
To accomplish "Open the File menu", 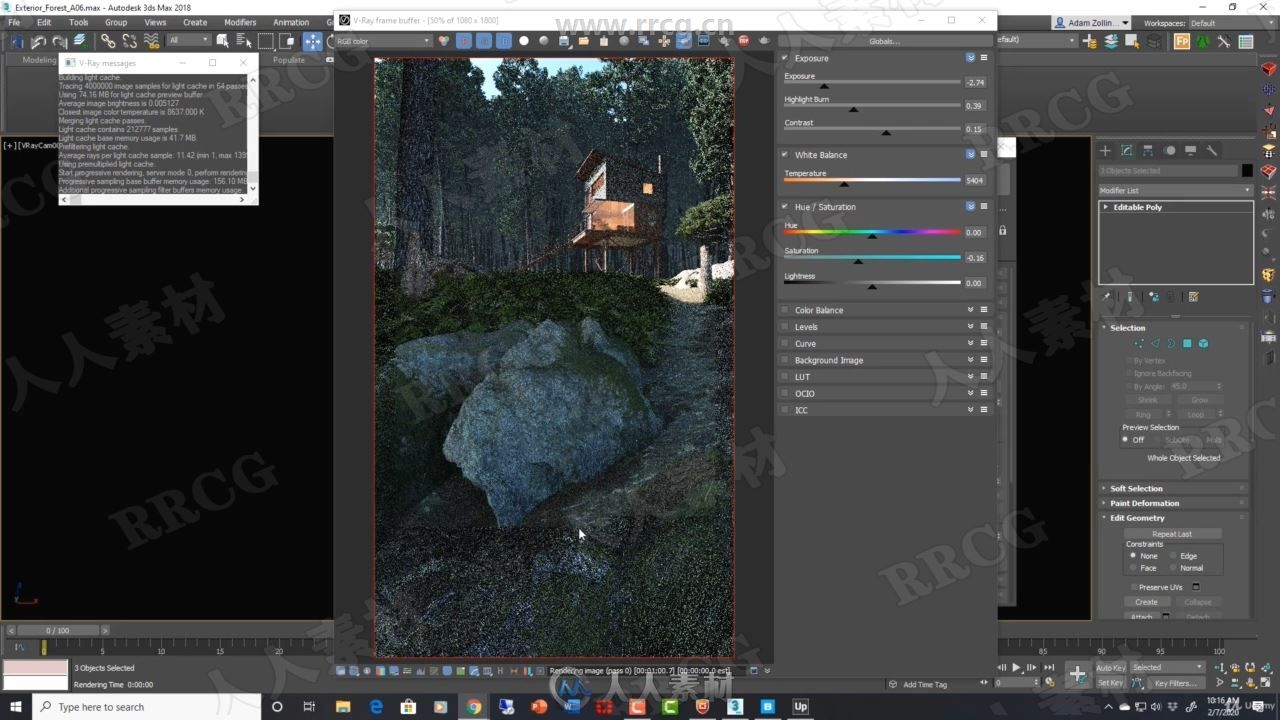I will 14,22.
